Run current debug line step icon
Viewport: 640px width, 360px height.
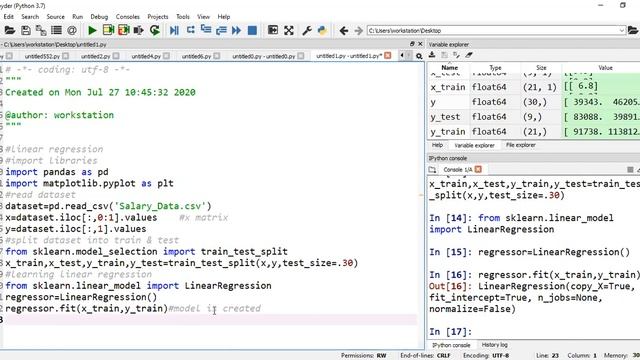point(190,30)
